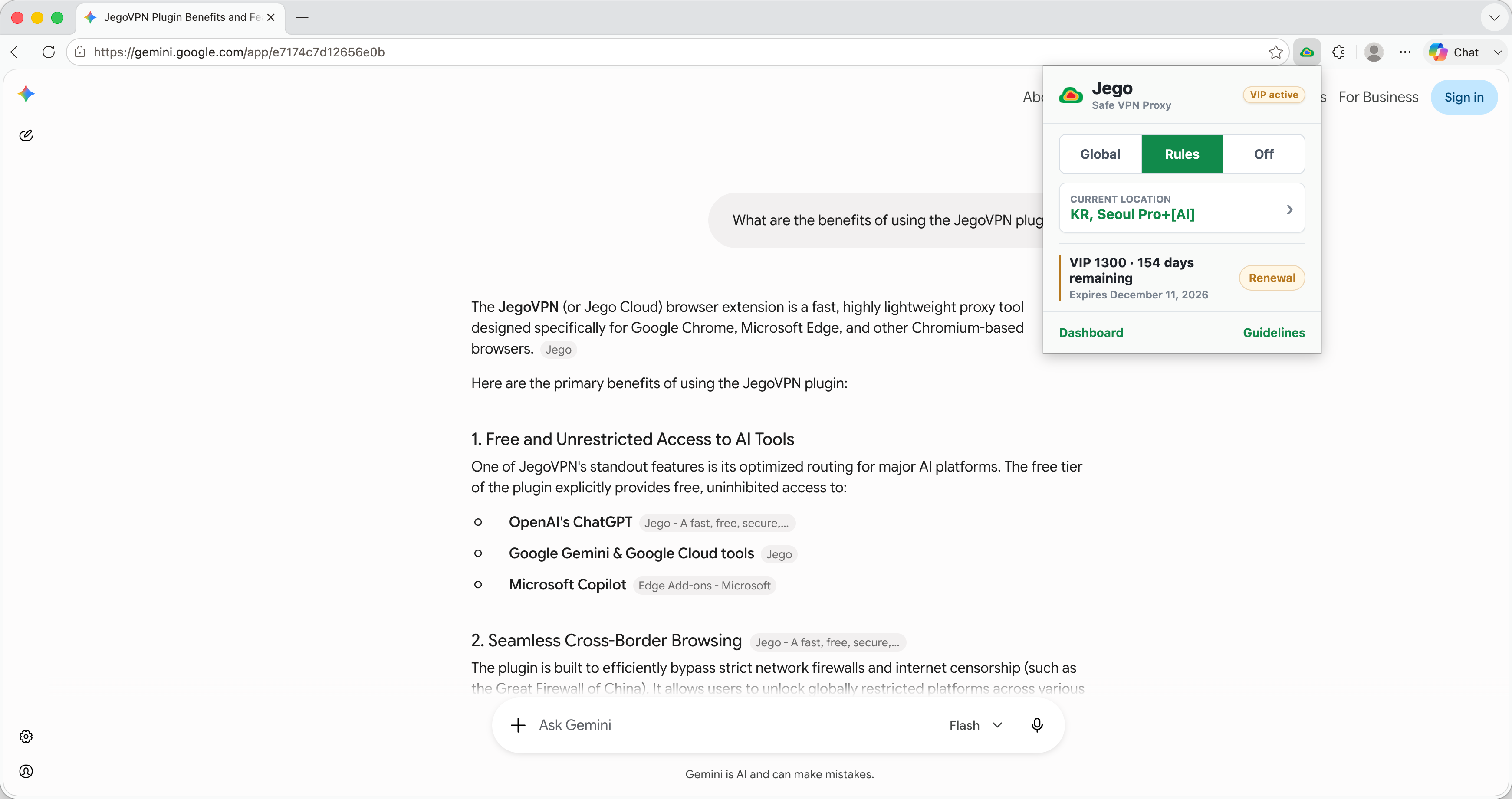Viewport: 1512px width, 799px height.
Task: Start a new chat in Gemini sidebar
Action: (x=26, y=135)
